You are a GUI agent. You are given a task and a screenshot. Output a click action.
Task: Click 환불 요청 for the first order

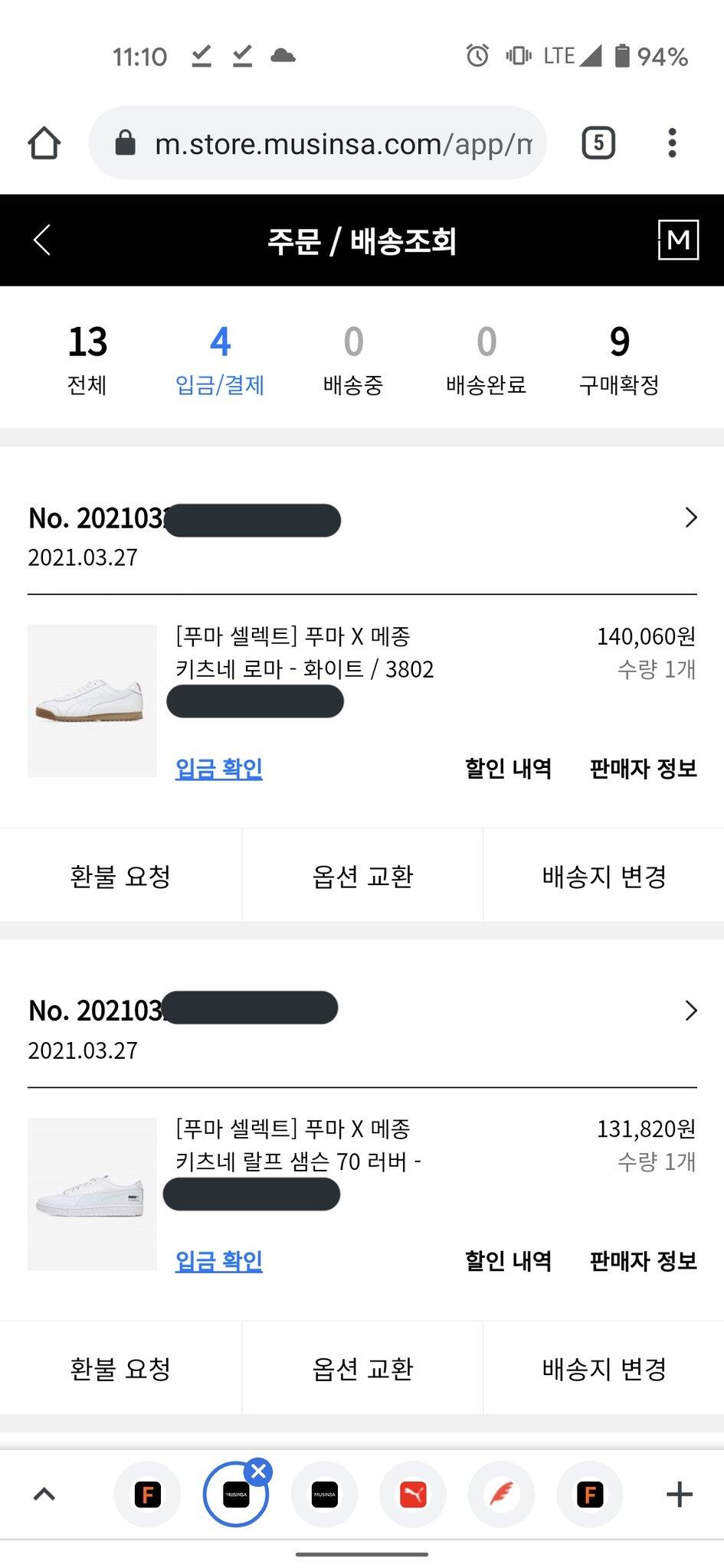(120, 876)
